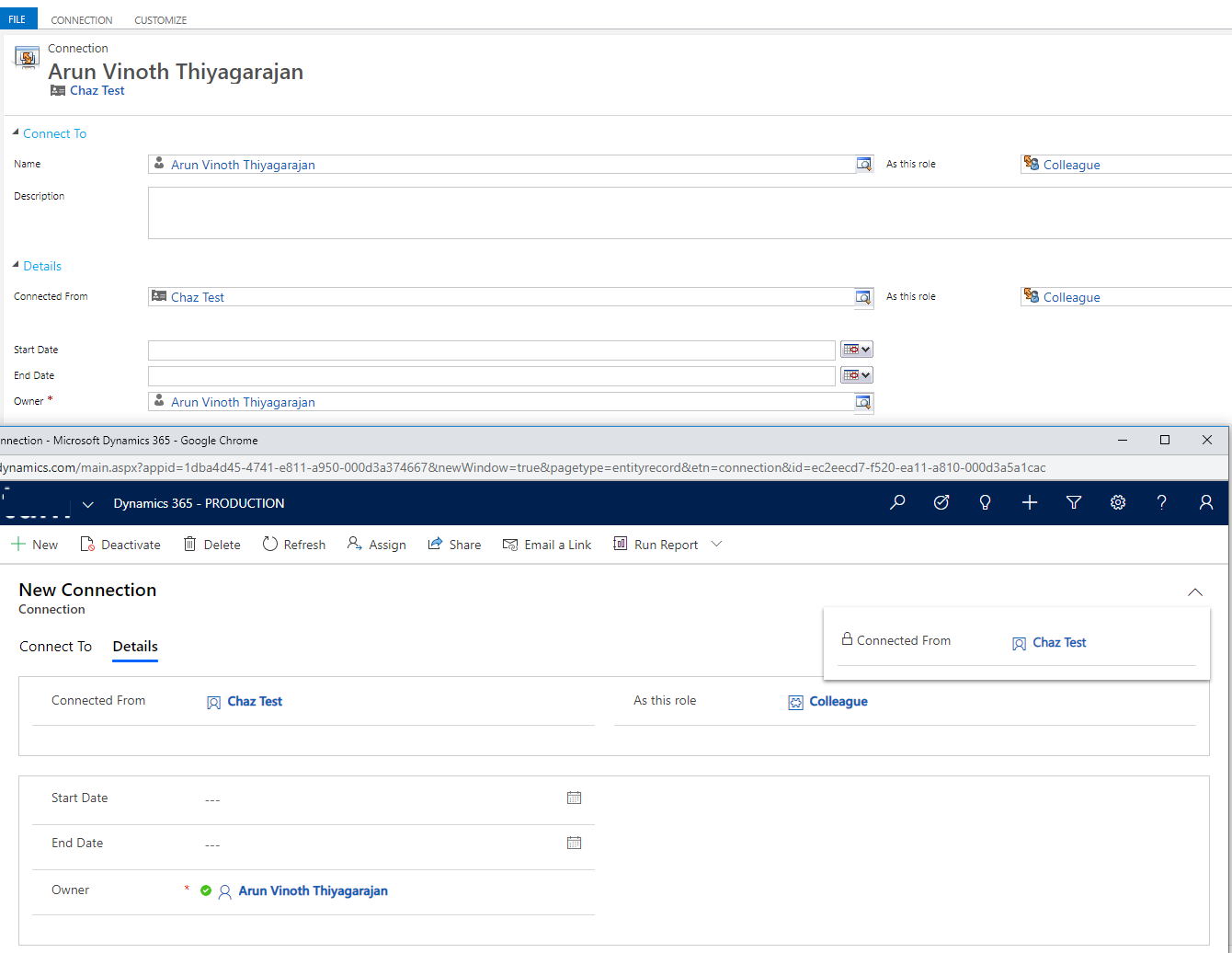Open the user profile icon
The height and width of the screenshot is (953, 1232).
click(x=1206, y=502)
